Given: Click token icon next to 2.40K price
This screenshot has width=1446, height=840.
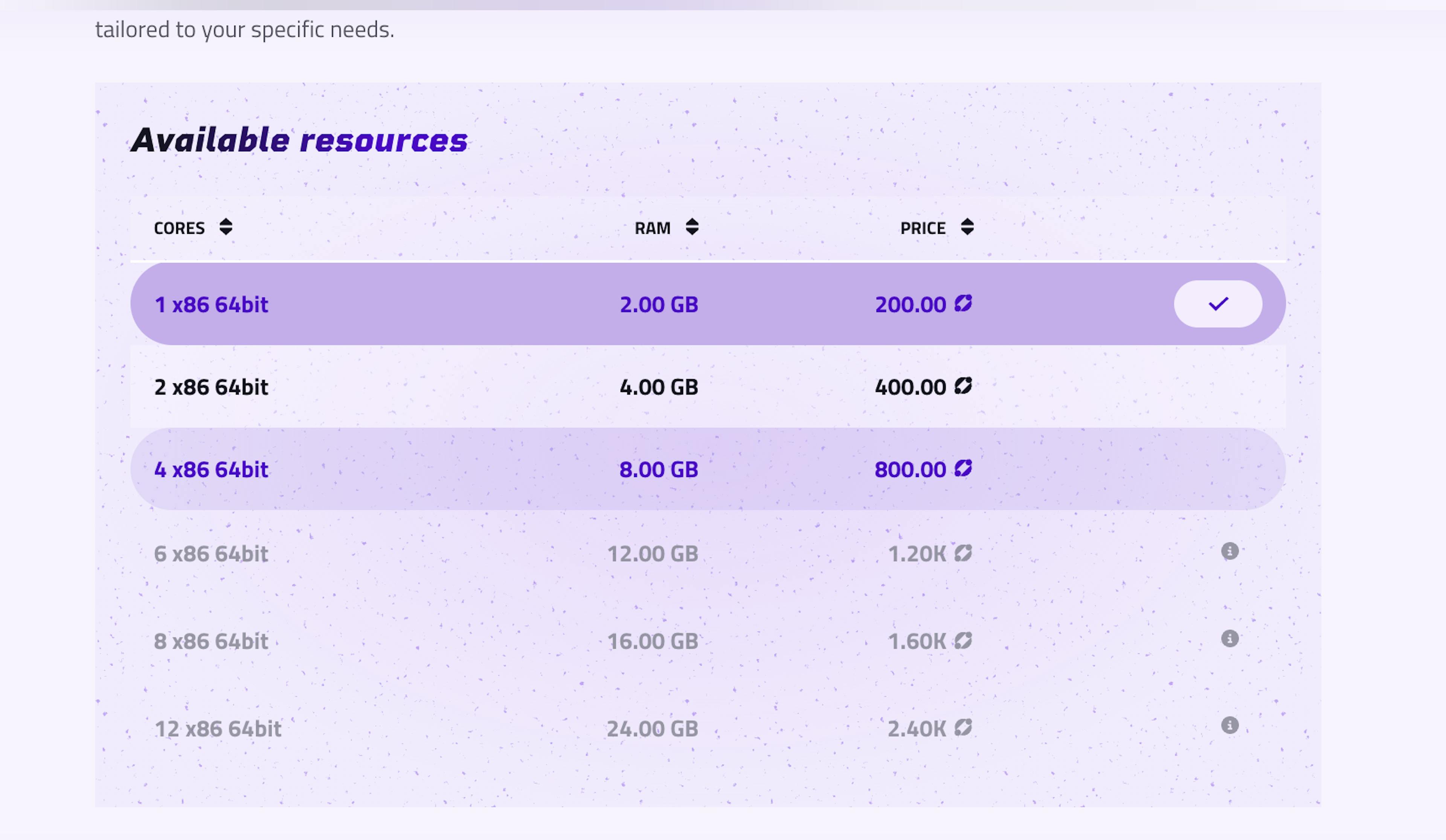Looking at the screenshot, I should click(x=963, y=727).
